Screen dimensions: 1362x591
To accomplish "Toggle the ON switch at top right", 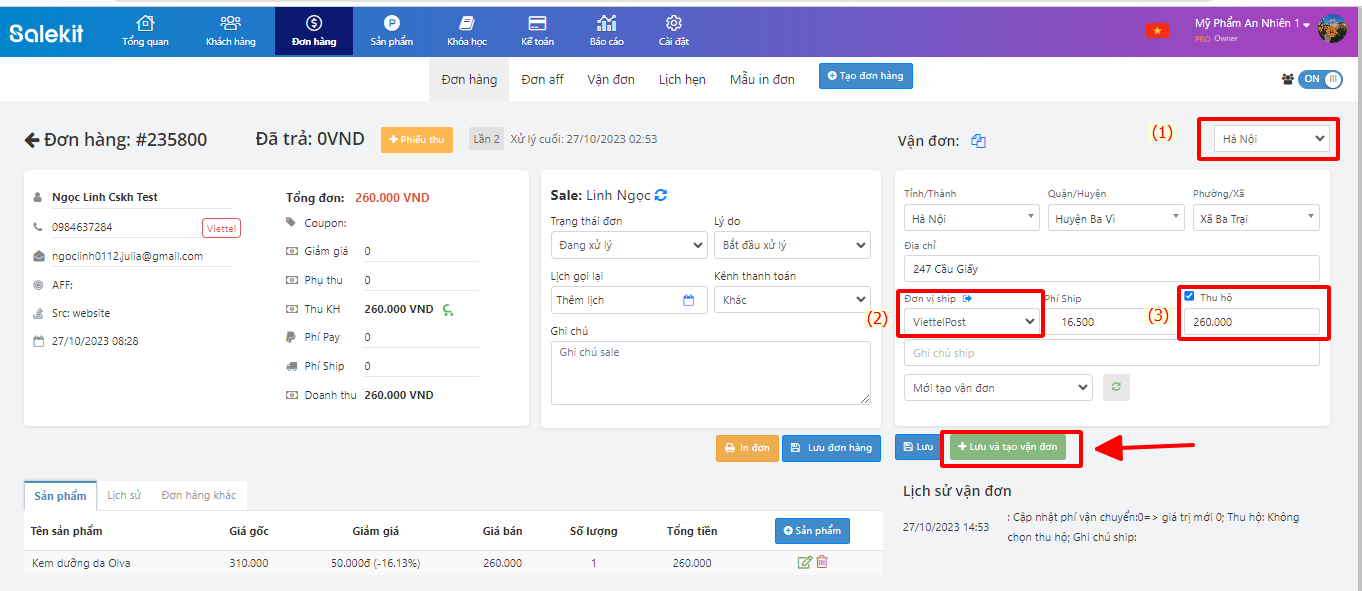I will click(1319, 79).
